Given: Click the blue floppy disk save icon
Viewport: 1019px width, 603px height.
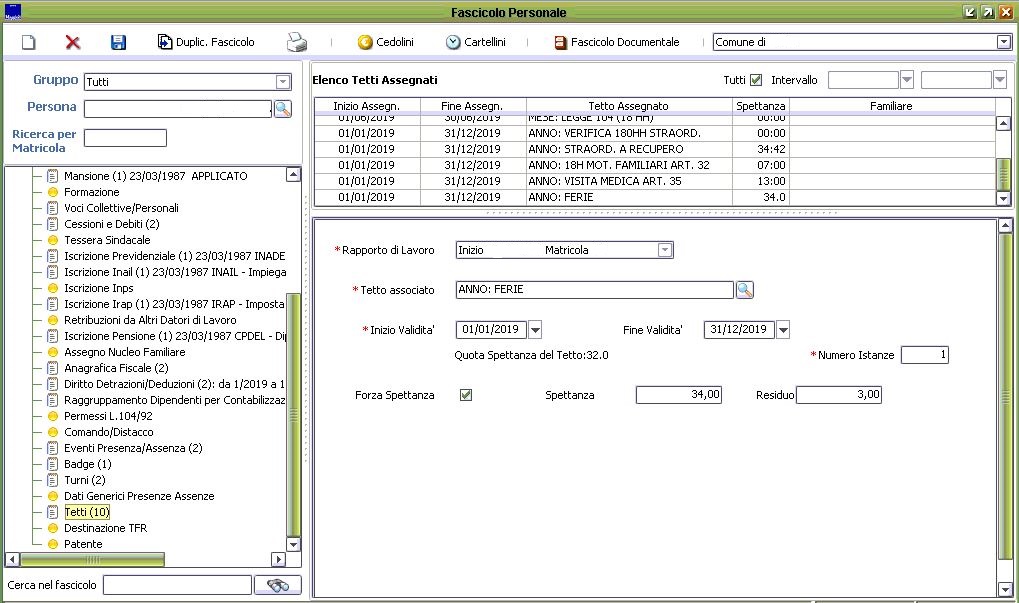Looking at the screenshot, I should [x=118, y=42].
